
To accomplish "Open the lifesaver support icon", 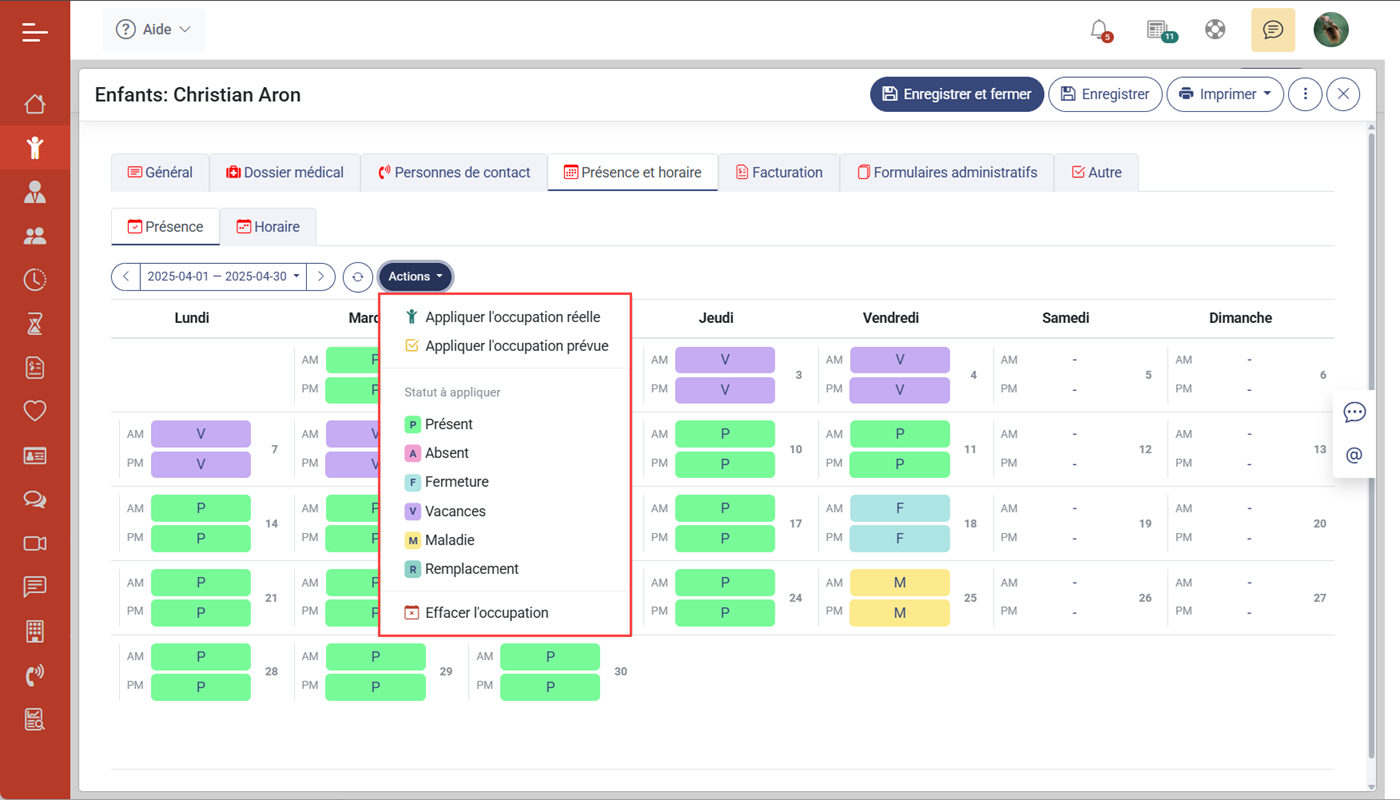I will point(1215,29).
